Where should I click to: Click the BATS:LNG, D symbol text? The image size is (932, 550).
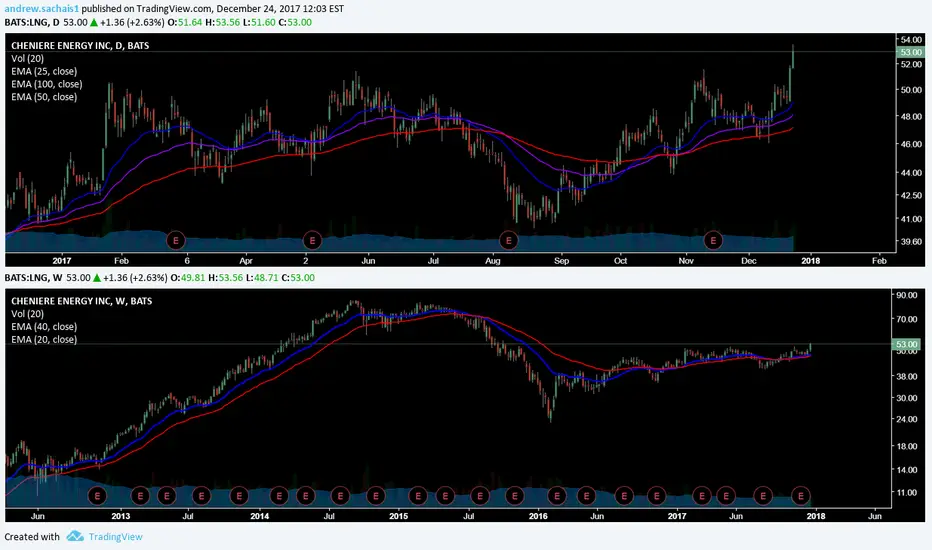32,23
